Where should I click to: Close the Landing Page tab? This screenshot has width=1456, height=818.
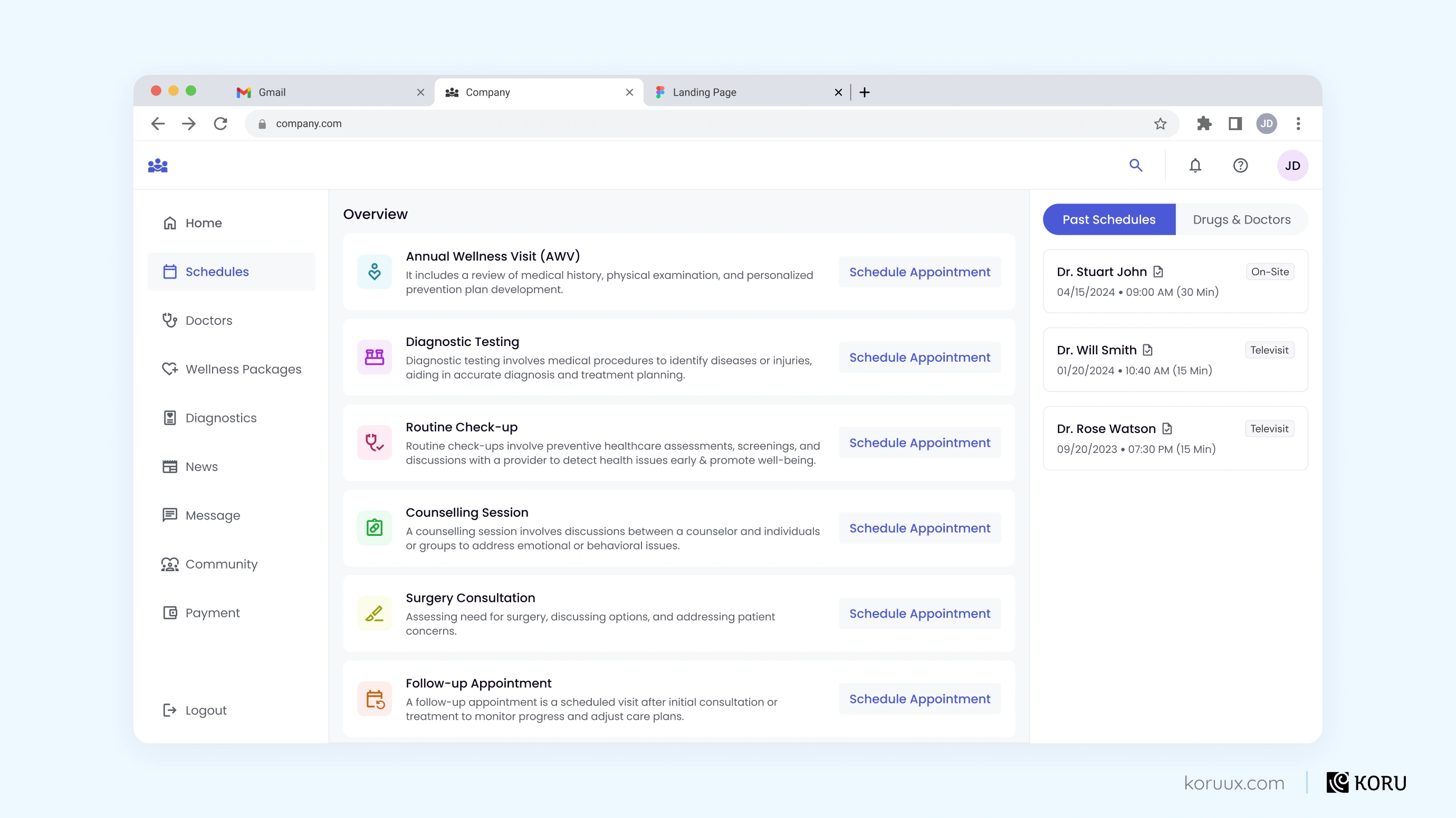click(838, 92)
